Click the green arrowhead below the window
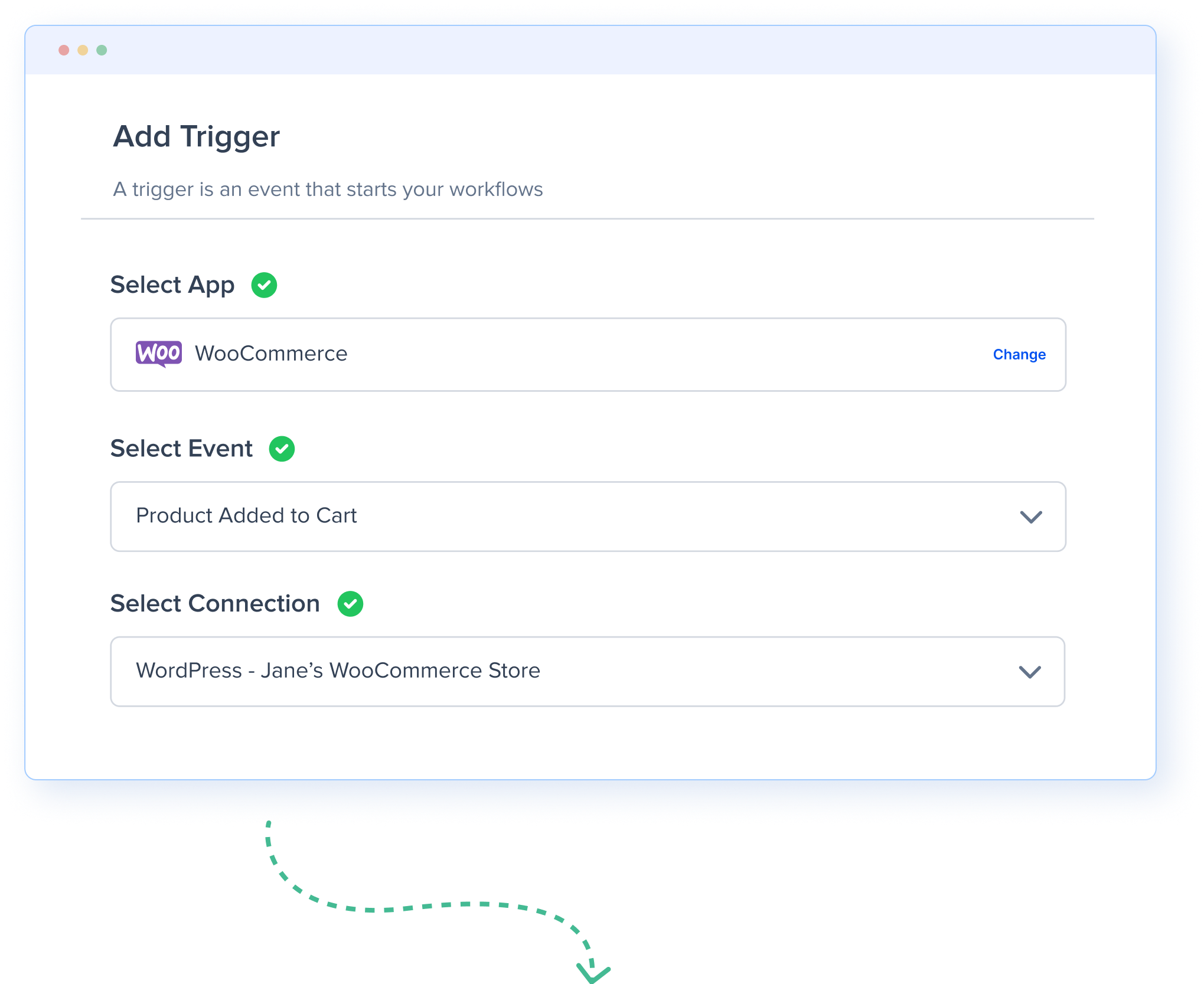Viewport: 1204px width, 984px height. 593,972
